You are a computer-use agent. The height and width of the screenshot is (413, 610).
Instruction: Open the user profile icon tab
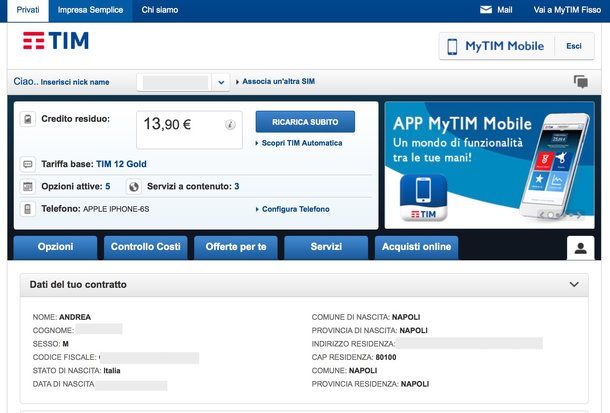click(580, 248)
